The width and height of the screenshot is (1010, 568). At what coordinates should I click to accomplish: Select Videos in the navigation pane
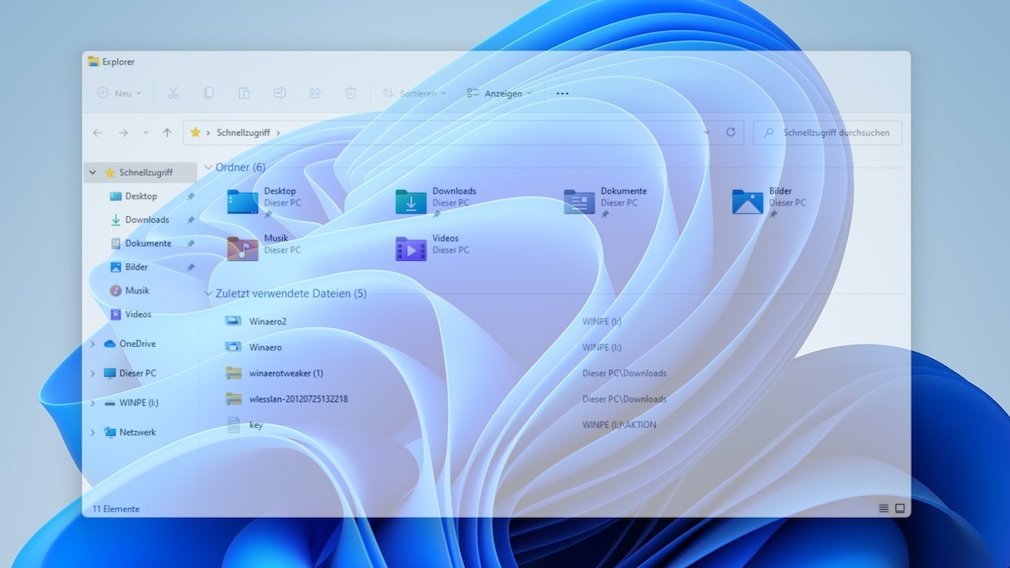coord(138,314)
